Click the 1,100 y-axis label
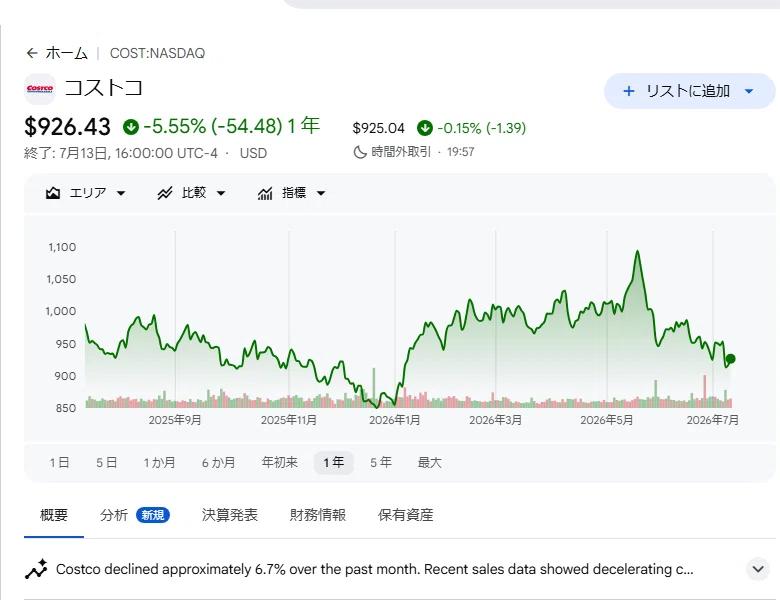This screenshot has width=780, height=600. point(62,247)
